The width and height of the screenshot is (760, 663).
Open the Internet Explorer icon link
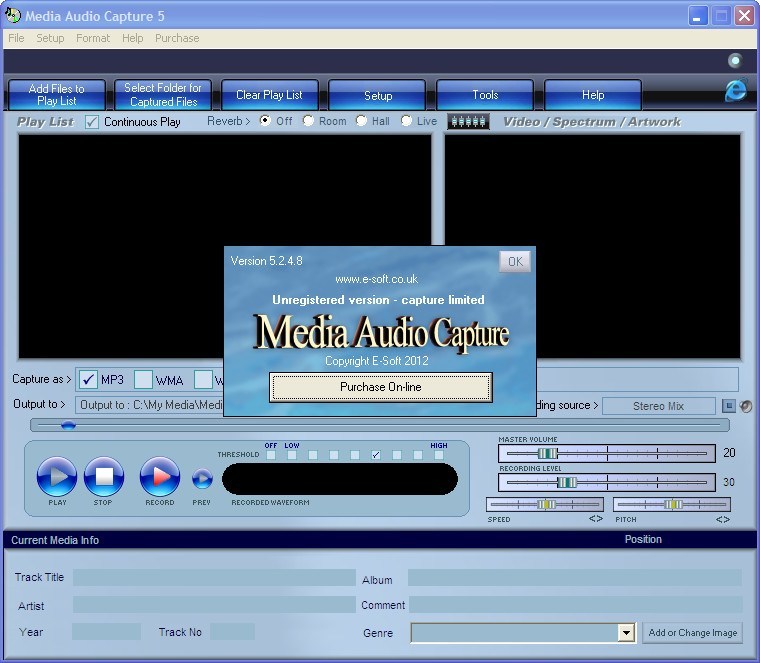[736, 90]
